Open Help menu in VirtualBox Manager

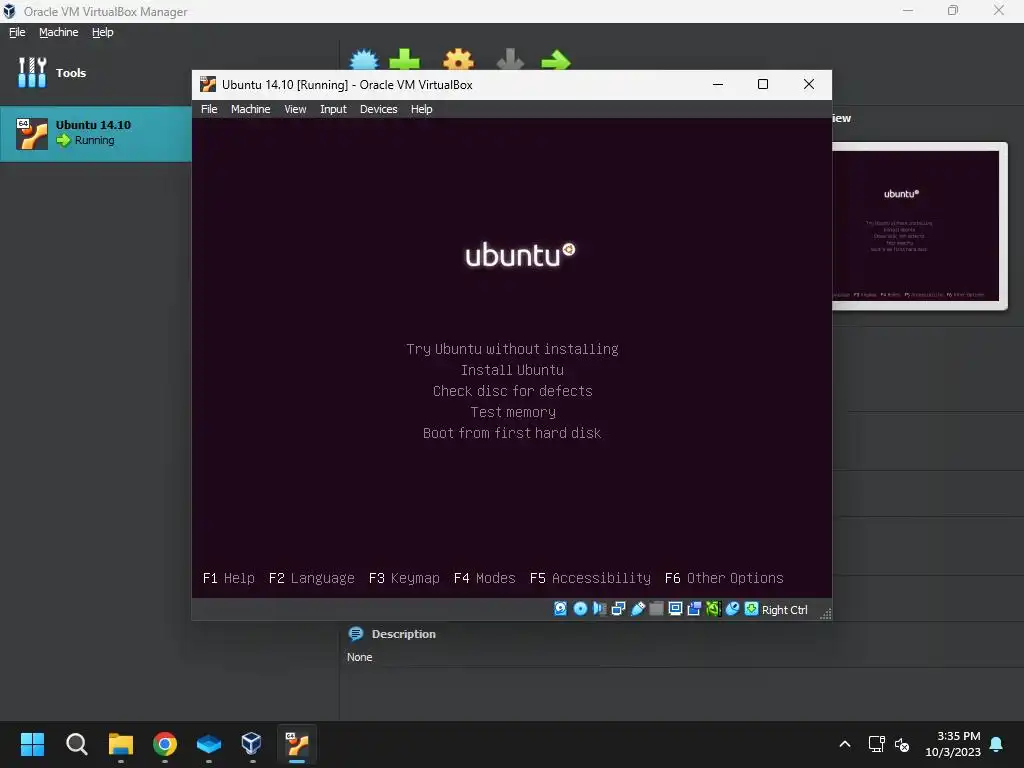[x=103, y=32]
